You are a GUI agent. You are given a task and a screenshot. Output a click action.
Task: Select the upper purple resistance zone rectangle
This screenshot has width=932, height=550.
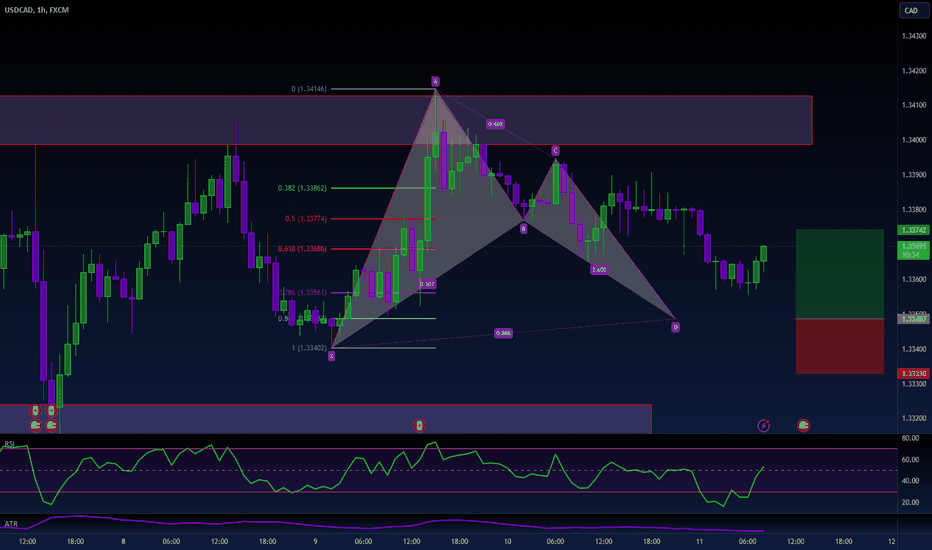(x=406, y=120)
